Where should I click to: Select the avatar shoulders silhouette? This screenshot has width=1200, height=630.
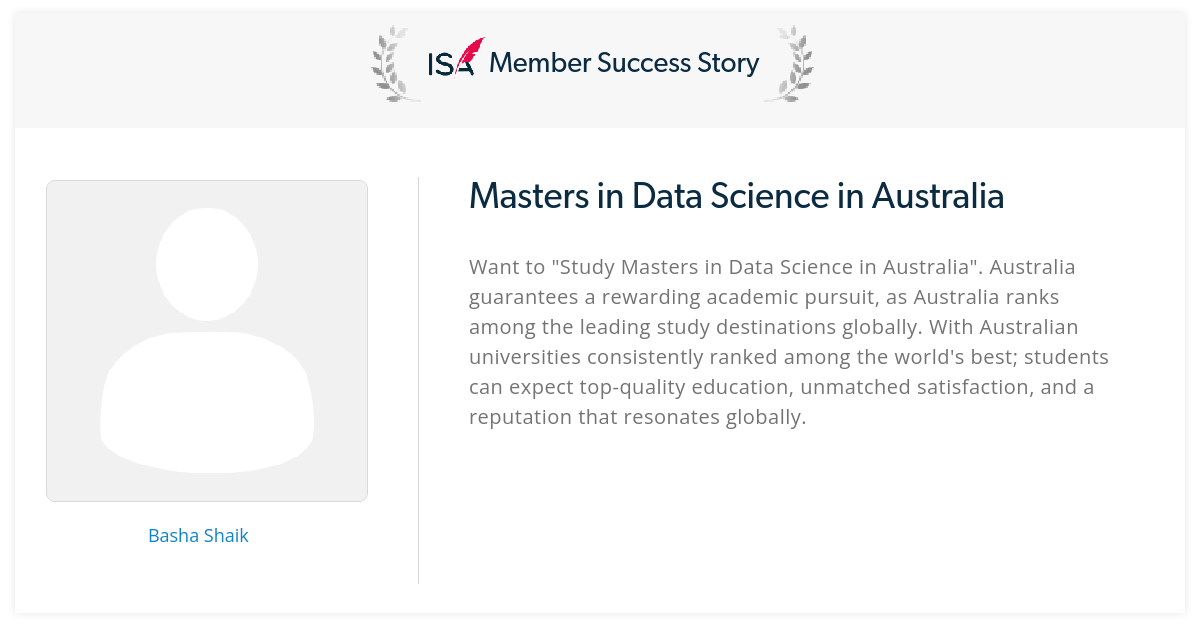207,402
